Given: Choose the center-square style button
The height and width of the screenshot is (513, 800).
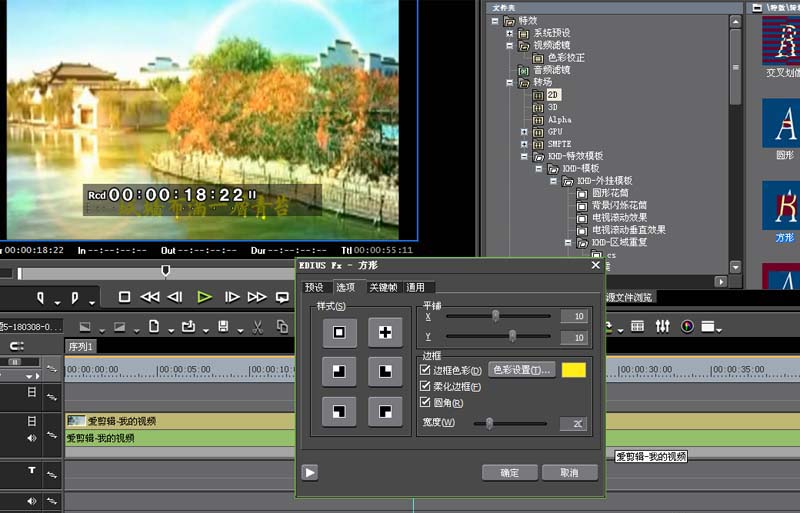Looking at the screenshot, I should [x=339, y=332].
